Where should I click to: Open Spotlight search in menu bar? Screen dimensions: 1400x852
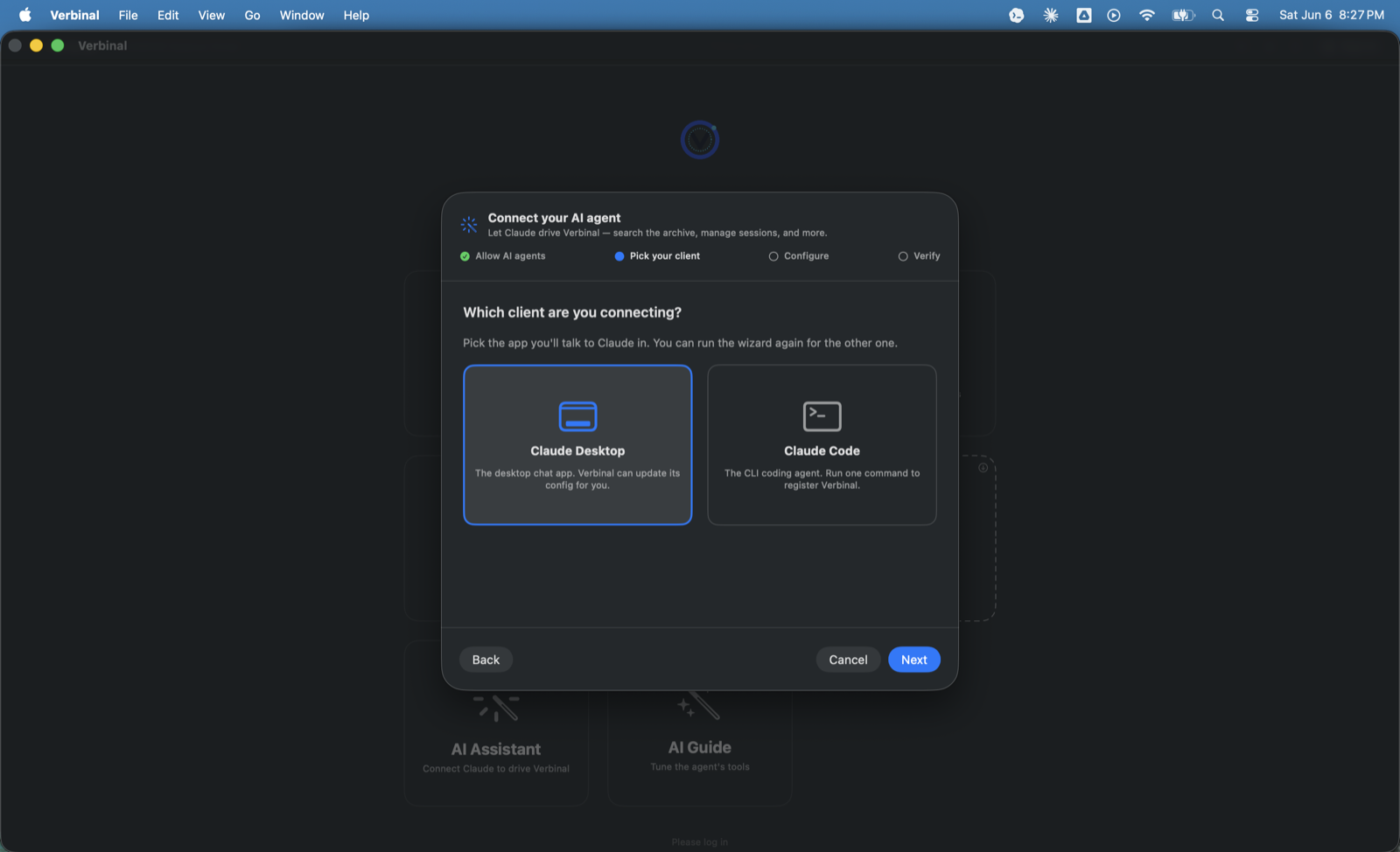pos(1218,15)
